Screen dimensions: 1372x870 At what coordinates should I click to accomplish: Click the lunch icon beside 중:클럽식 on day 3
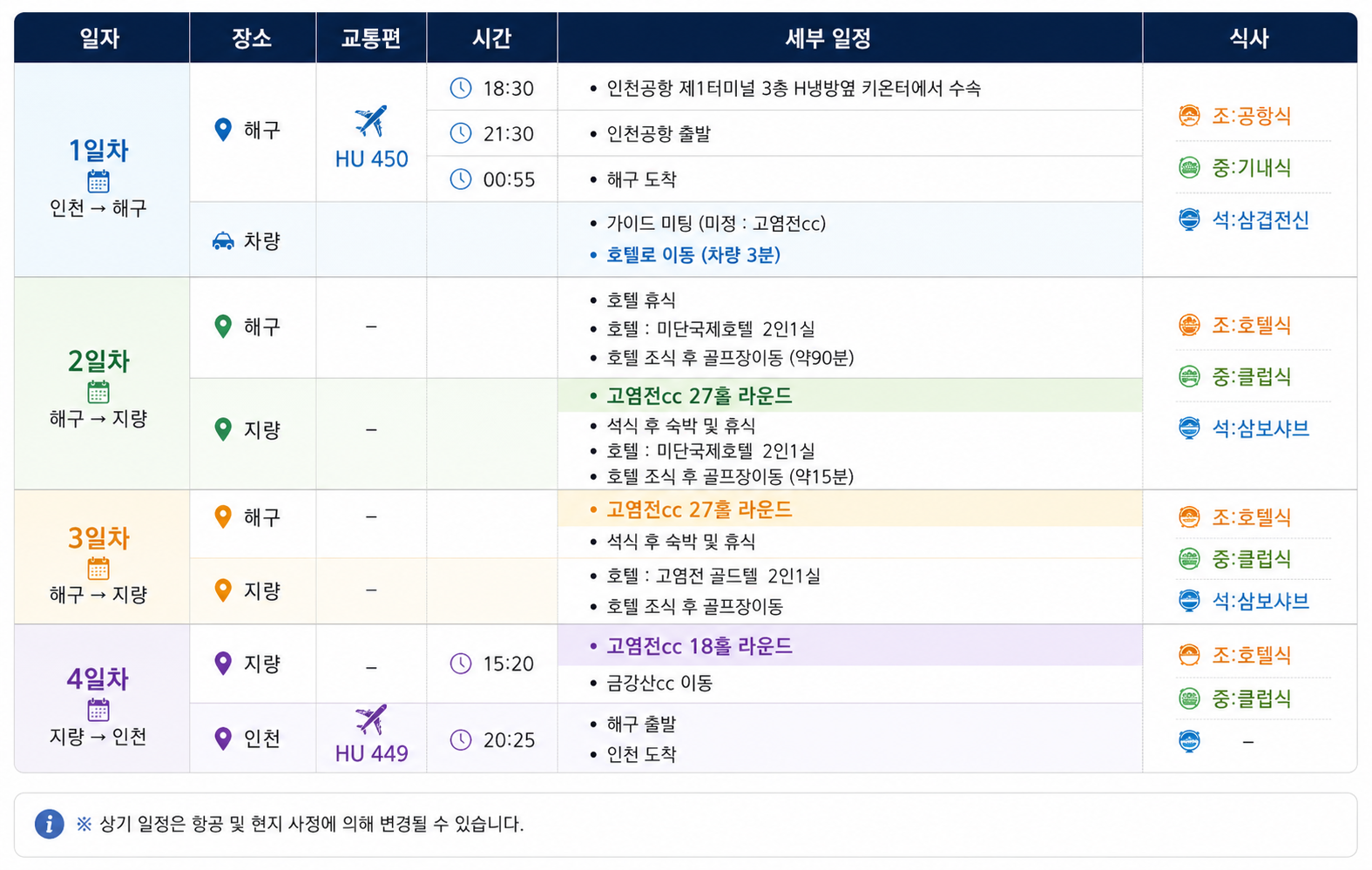1189,558
